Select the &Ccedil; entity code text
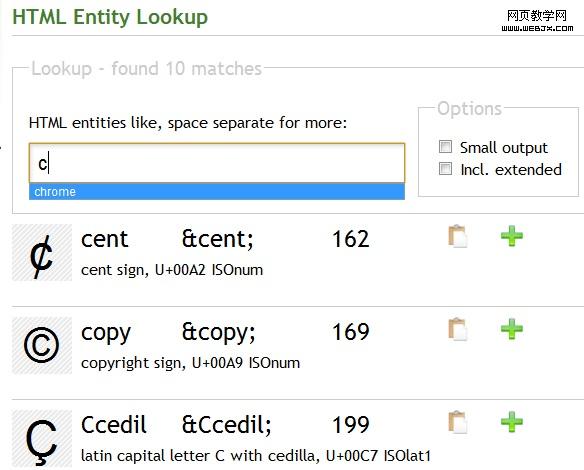The width and height of the screenshot is (584, 470). pos(226,425)
